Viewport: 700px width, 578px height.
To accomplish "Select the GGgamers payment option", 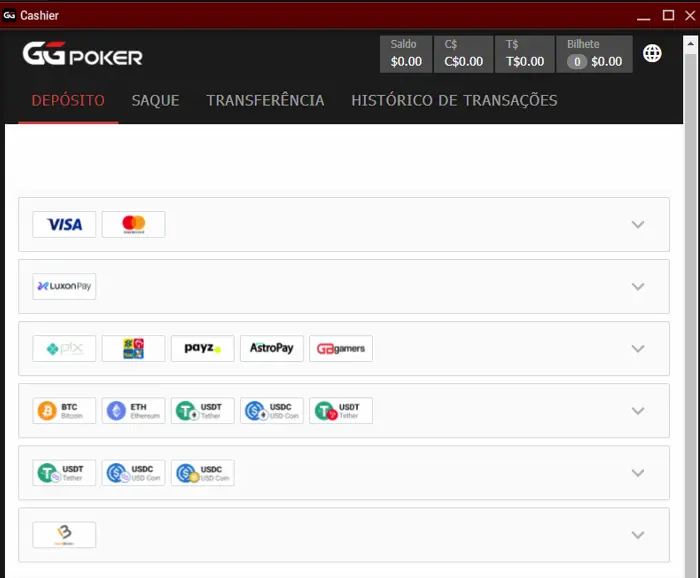I will (x=341, y=349).
